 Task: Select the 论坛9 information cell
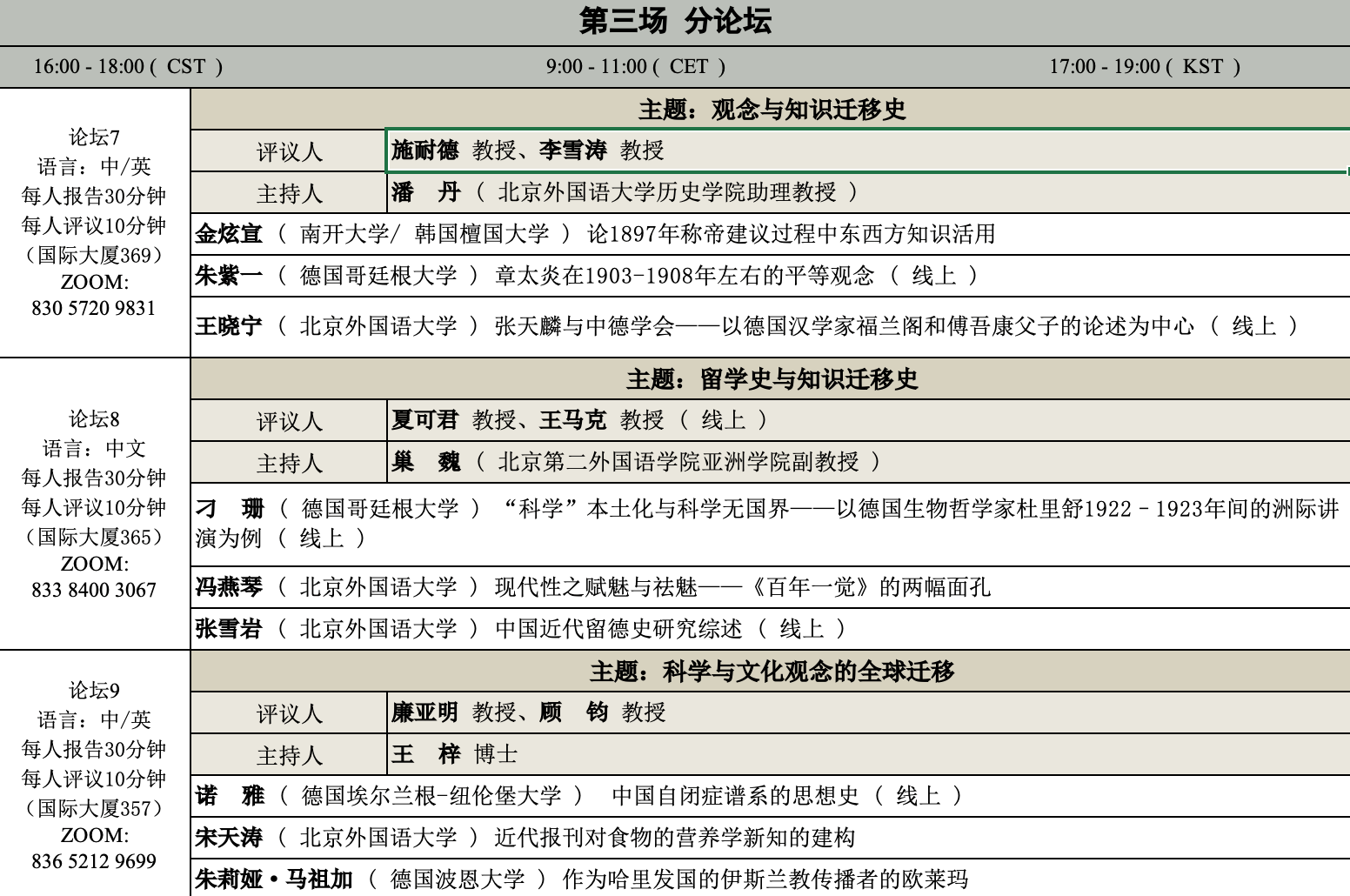coord(94,774)
